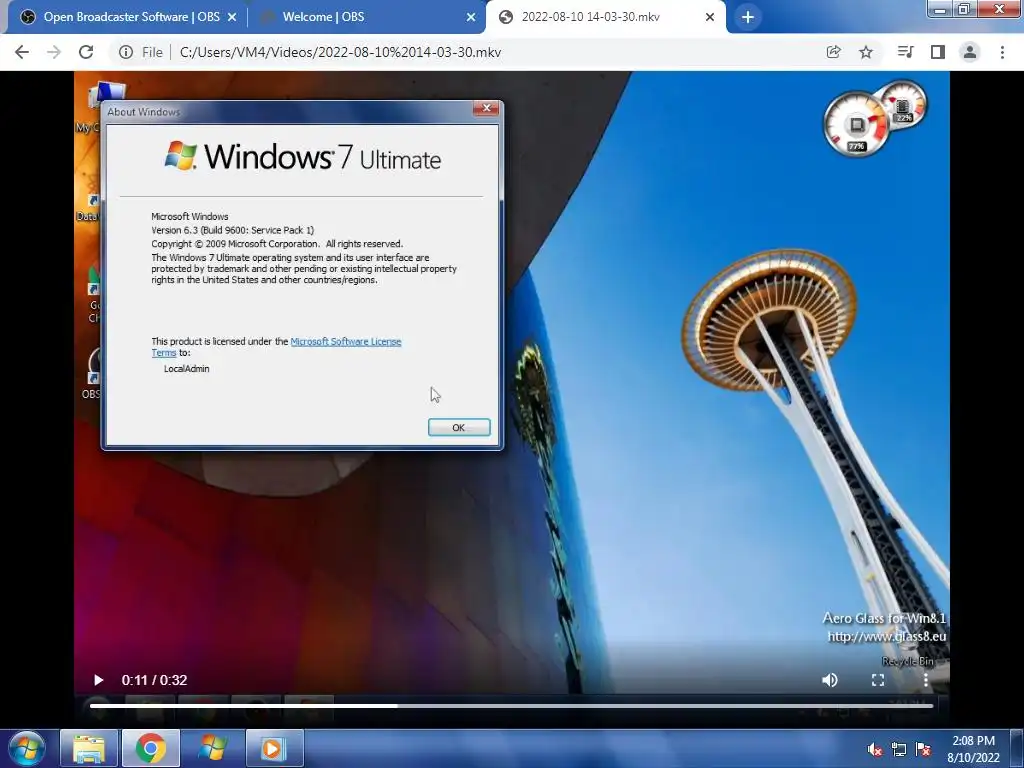
Task: Mute the video audio
Action: tap(830, 680)
